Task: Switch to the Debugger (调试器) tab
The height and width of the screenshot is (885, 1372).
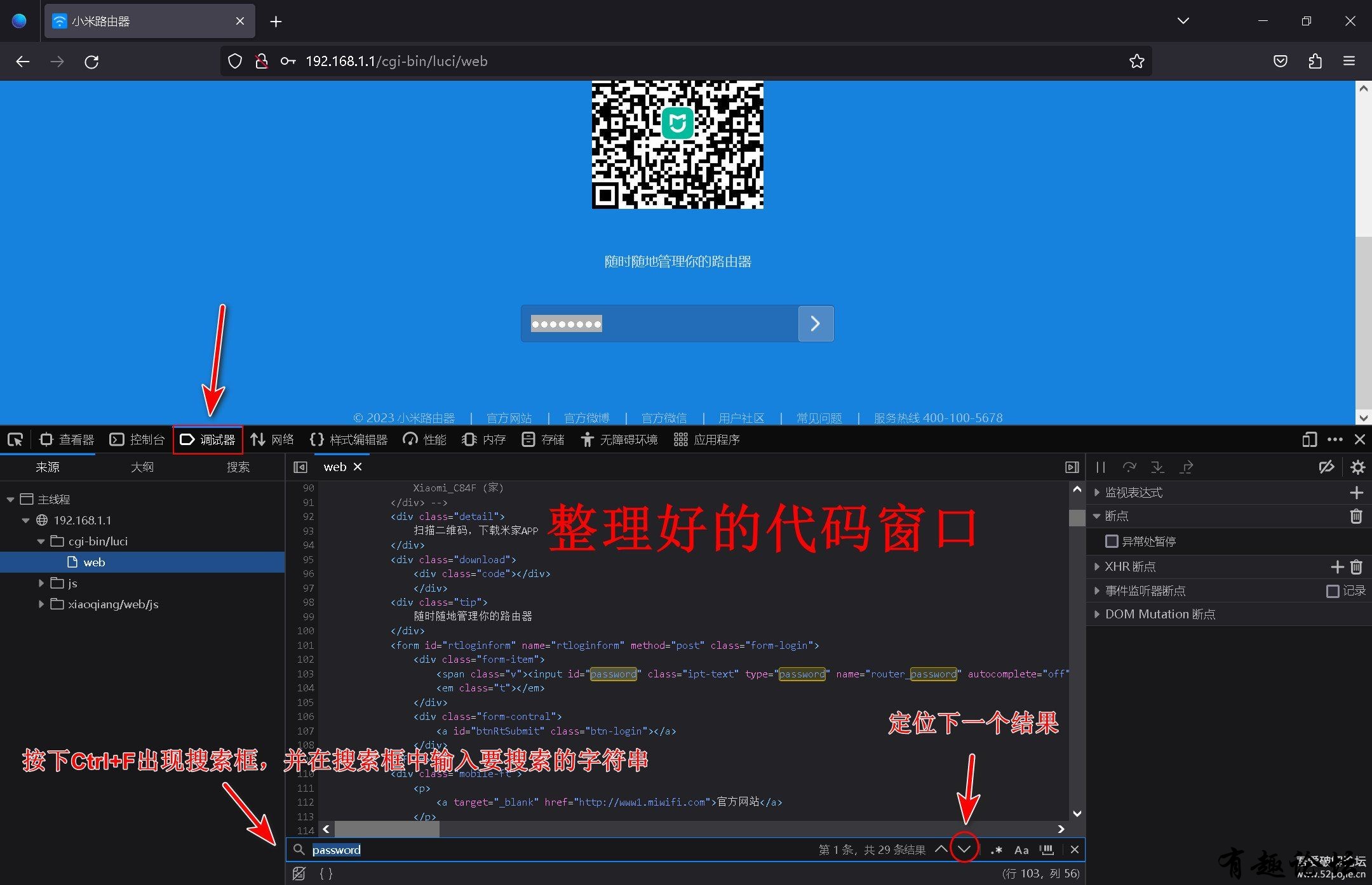Action: (x=208, y=439)
